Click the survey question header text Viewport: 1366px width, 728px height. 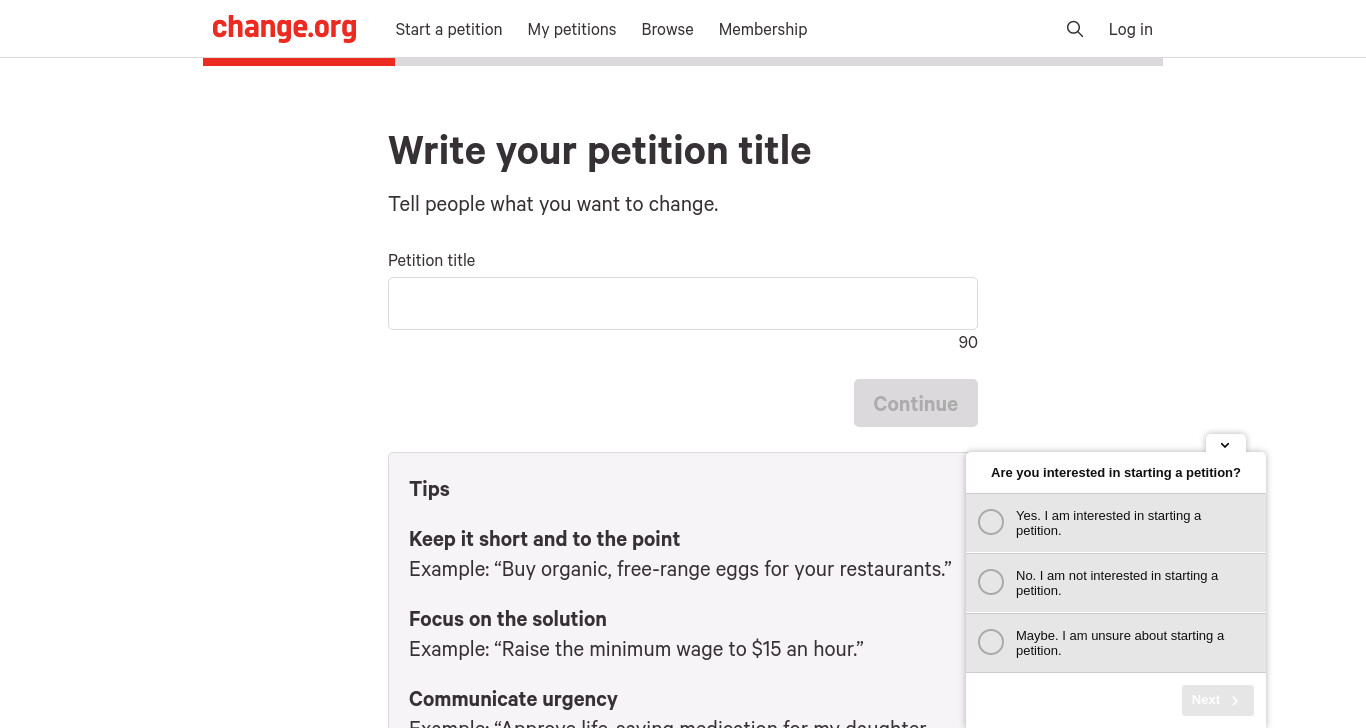point(1116,472)
